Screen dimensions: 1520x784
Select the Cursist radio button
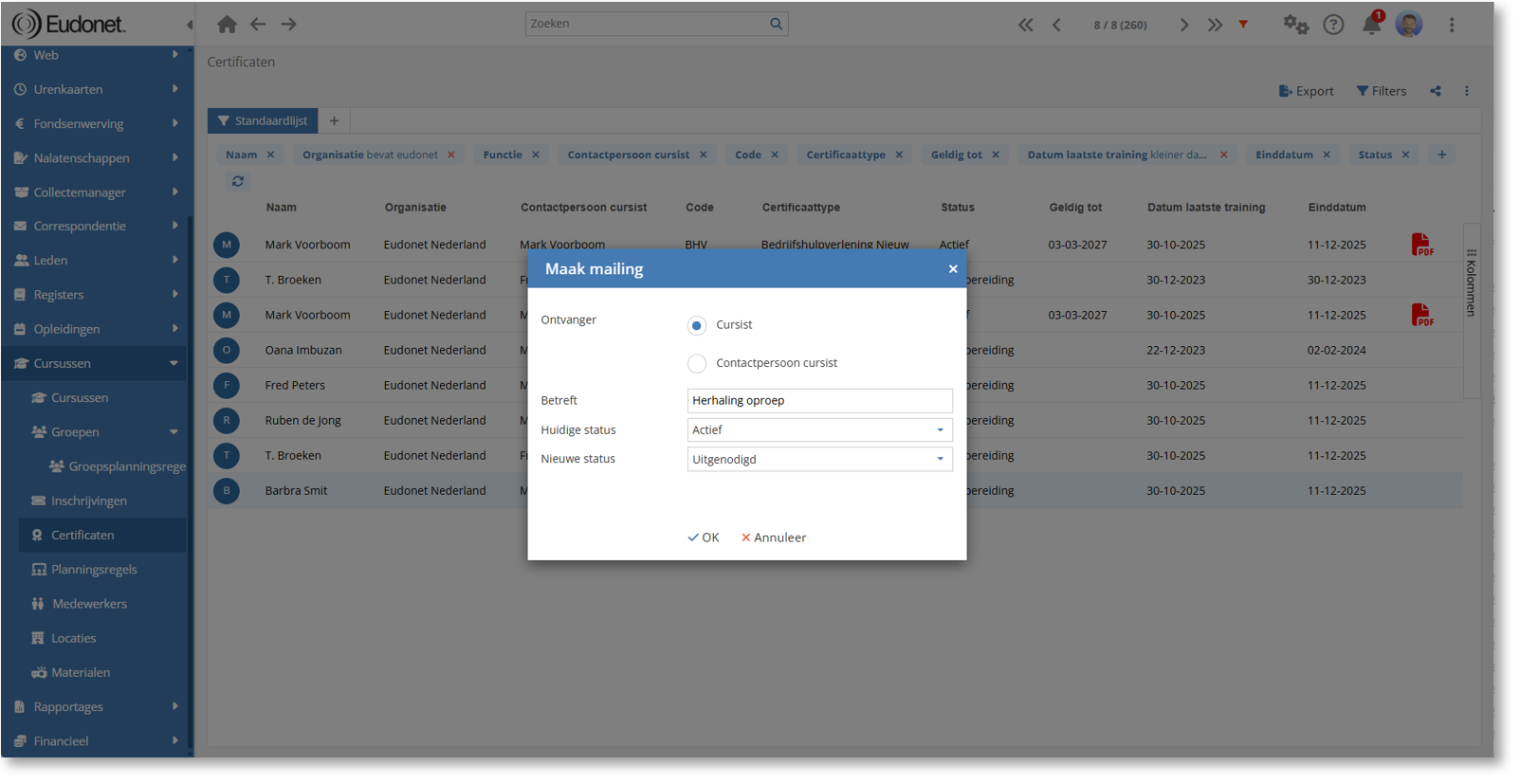[x=697, y=325]
